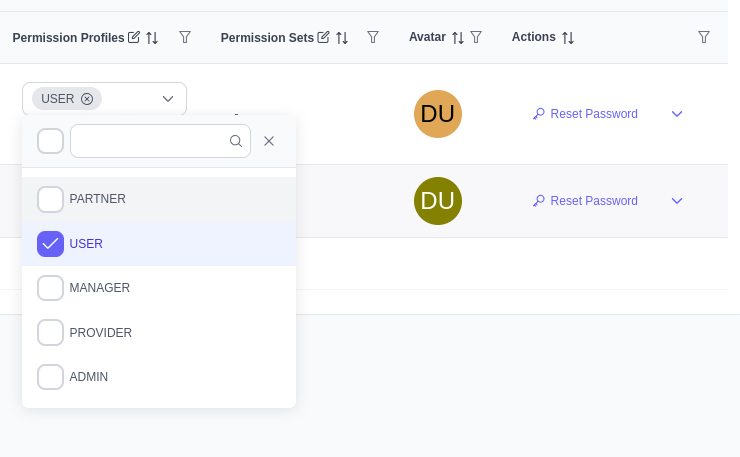Sort the Actions column
This screenshot has width=740, height=457.
tap(568, 37)
